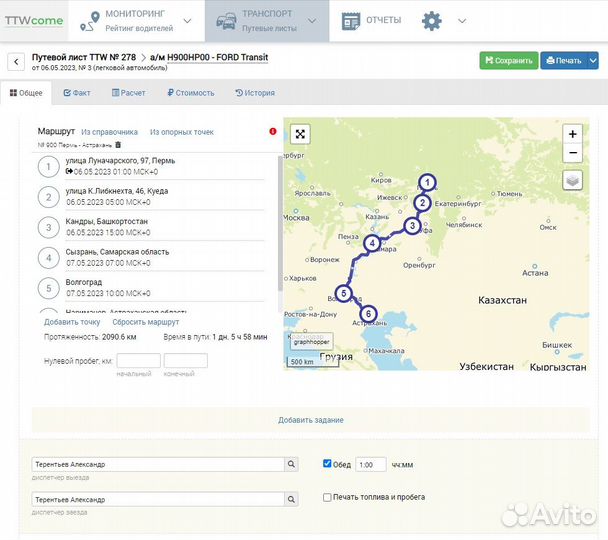608x540 pixels.
Task: Open the map layers switcher
Action: (x=572, y=180)
